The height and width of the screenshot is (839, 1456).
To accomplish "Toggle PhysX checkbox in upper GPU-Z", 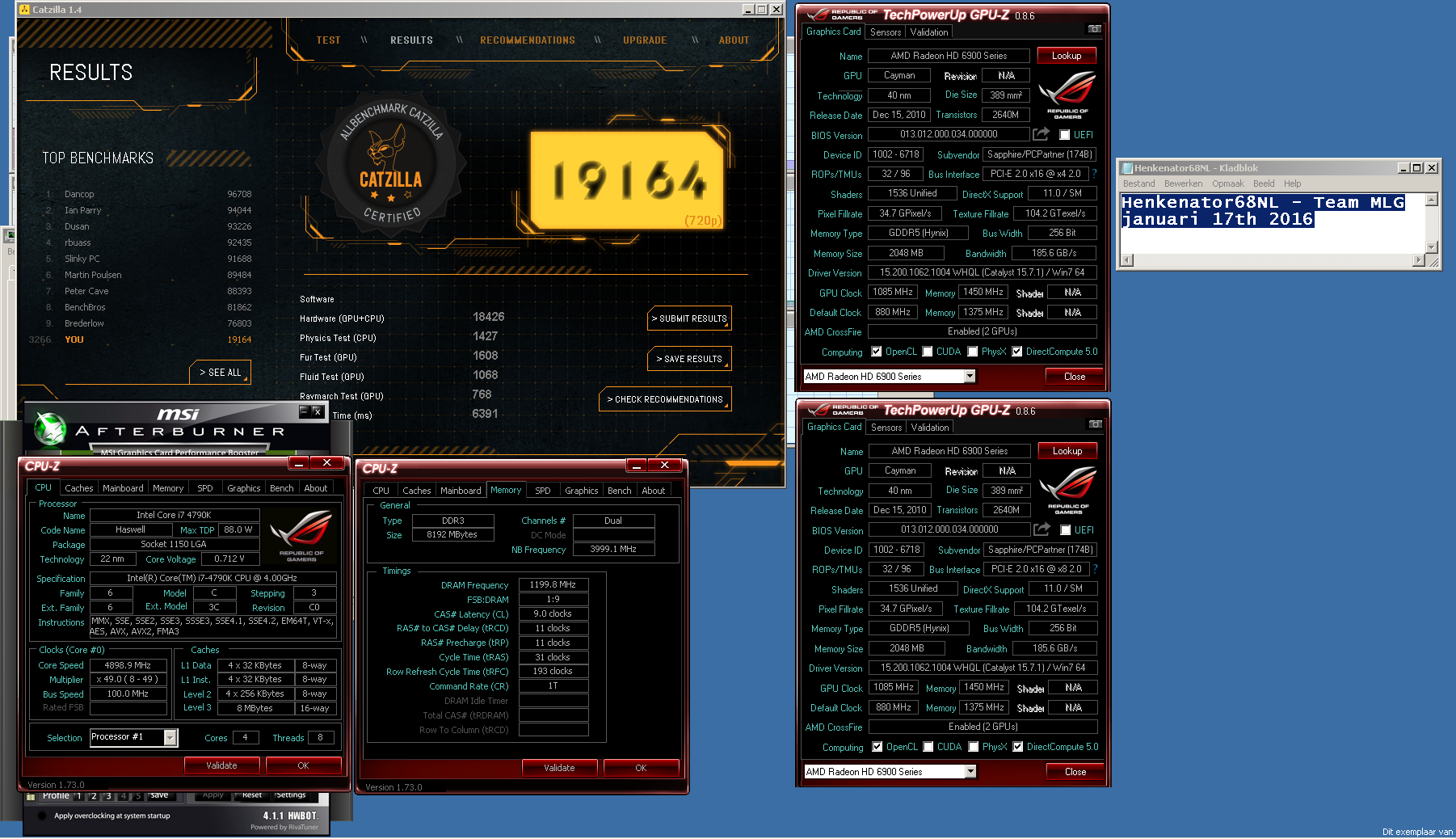I will tap(973, 352).
